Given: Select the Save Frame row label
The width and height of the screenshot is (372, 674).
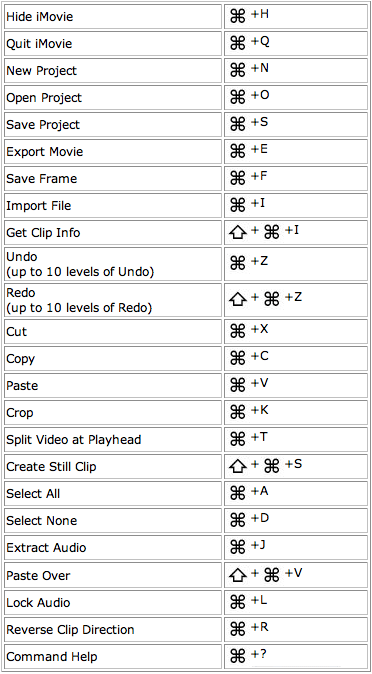Looking at the screenshot, I should (x=113, y=179).
